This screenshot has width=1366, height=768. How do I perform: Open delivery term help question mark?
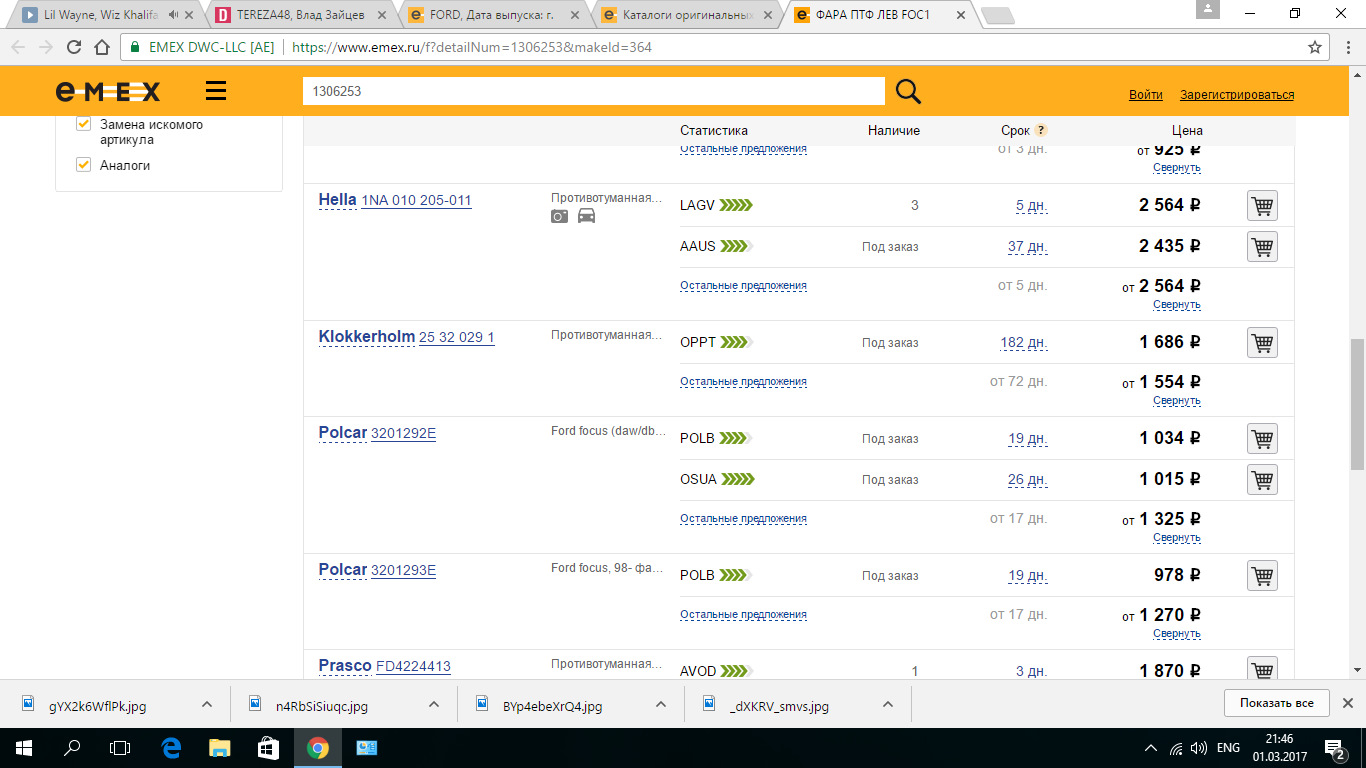tap(1041, 130)
